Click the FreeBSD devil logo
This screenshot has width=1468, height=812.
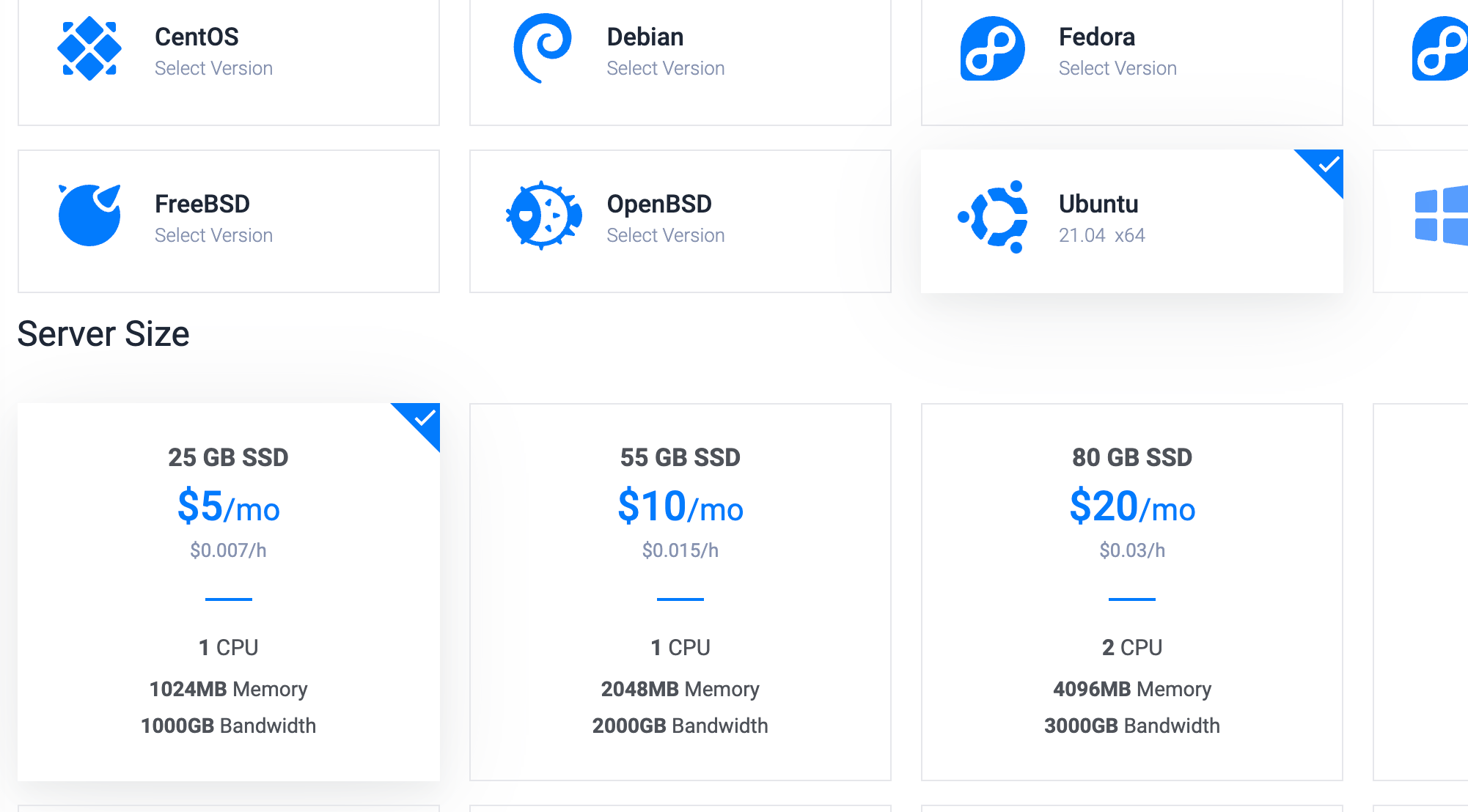tap(89, 215)
